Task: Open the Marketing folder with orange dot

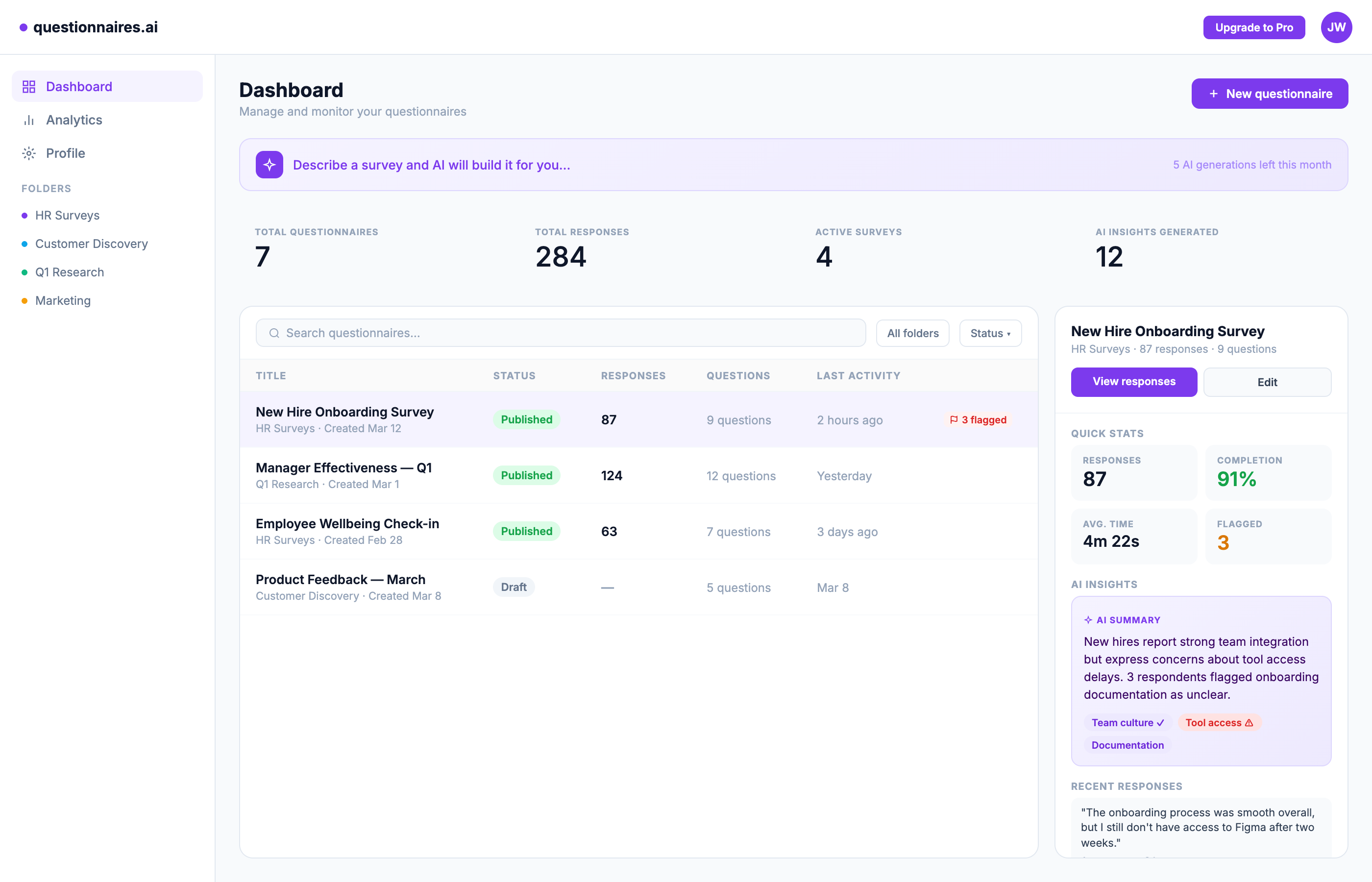Action: coord(63,301)
